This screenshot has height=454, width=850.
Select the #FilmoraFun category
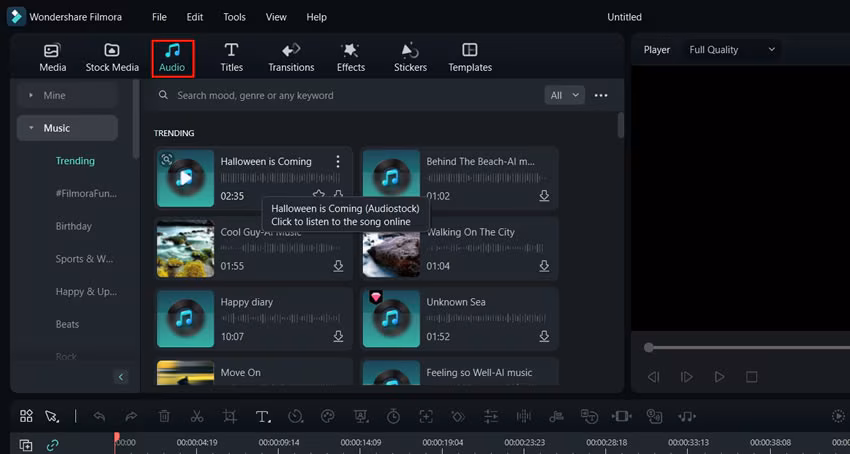pyautogui.click(x=86, y=193)
